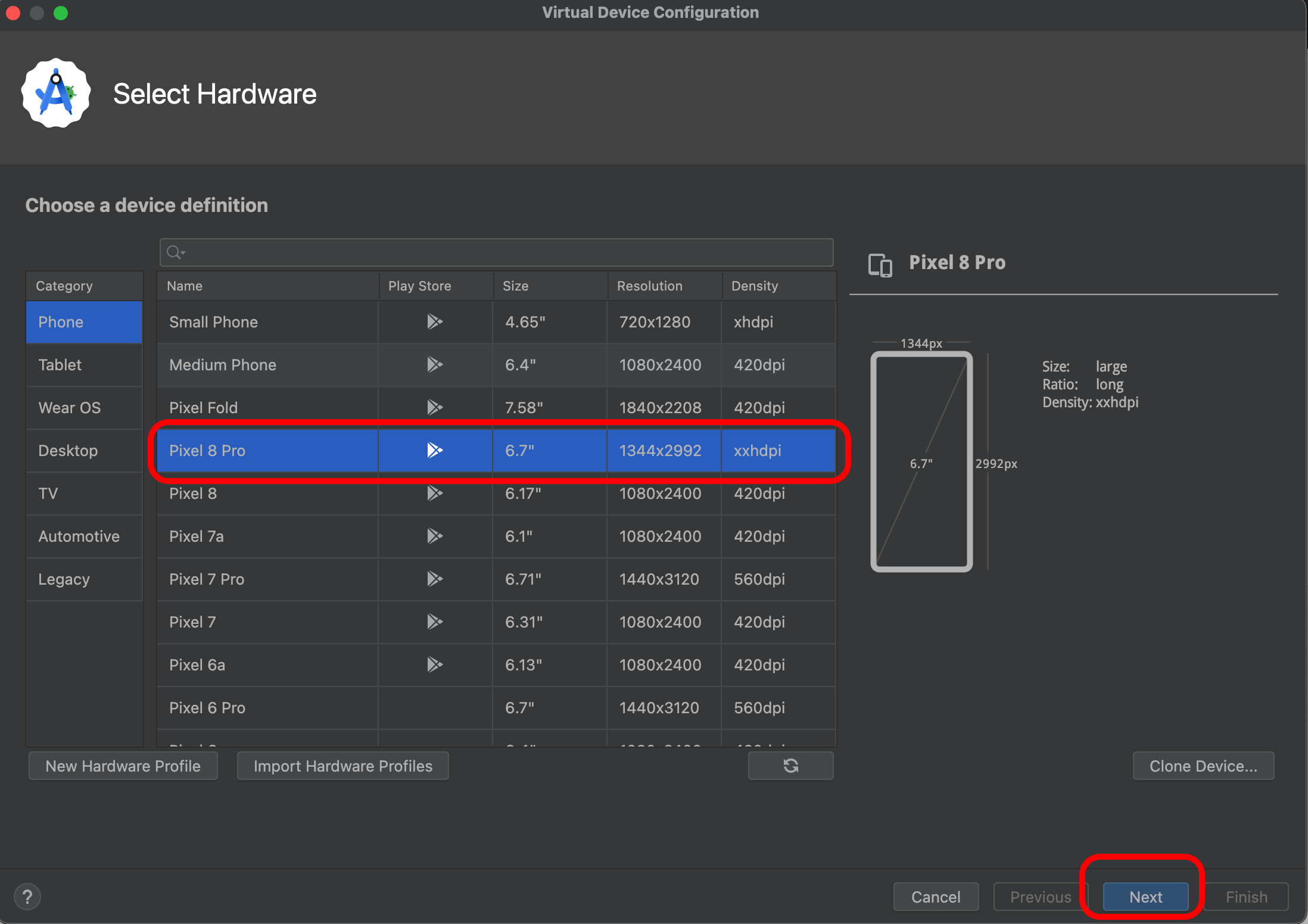This screenshot has width=1308, height=924.
Task: Click Play Store icon in Pixel 6a row
Action: tap(434, 665)
